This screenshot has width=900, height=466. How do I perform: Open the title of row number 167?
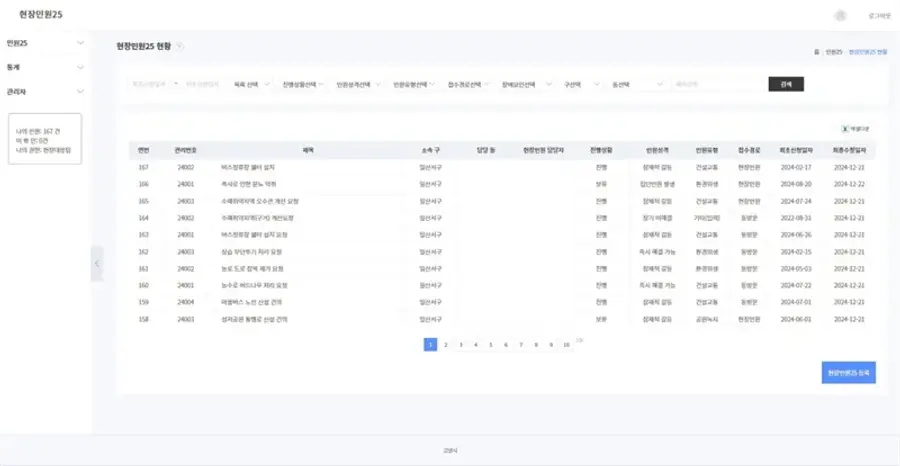pos(248,168)
